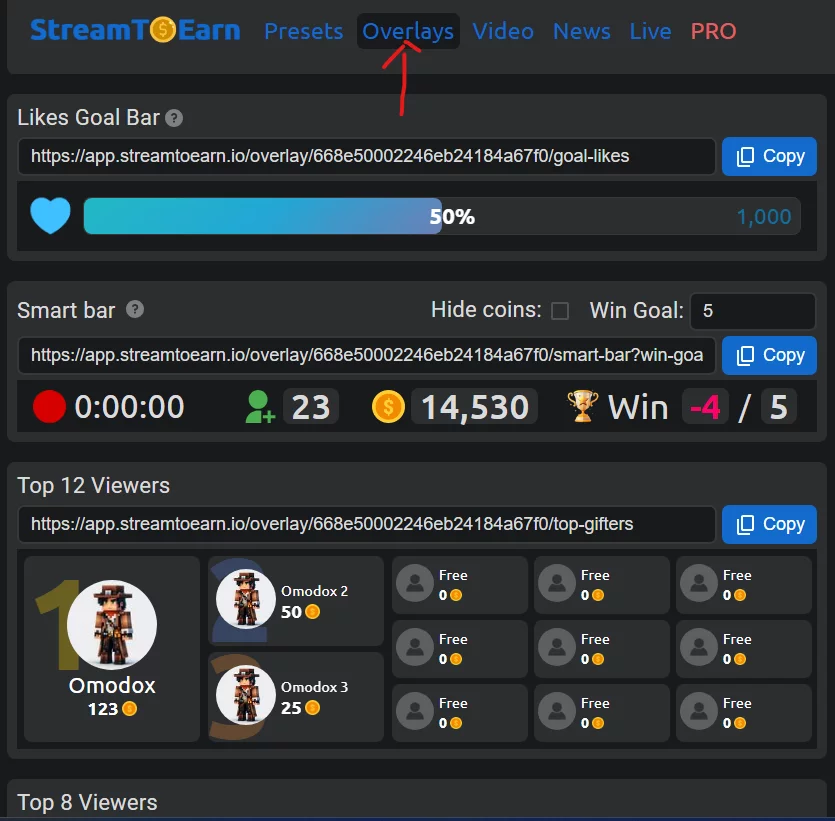The image size is (835, 821).
Task: Click the blue heart icon on likes bar
Action: pyautogui.click(x=50, y=216)
